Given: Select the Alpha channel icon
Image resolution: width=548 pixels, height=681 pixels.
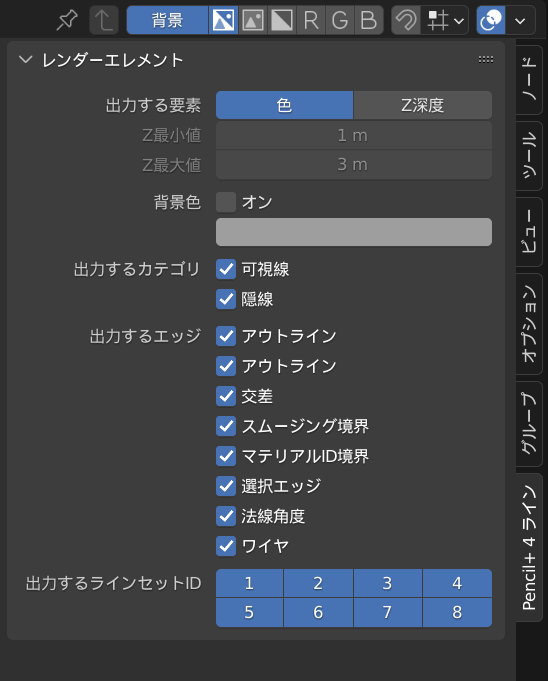Looking at the screenshot, I should click(x=282, y=20).
